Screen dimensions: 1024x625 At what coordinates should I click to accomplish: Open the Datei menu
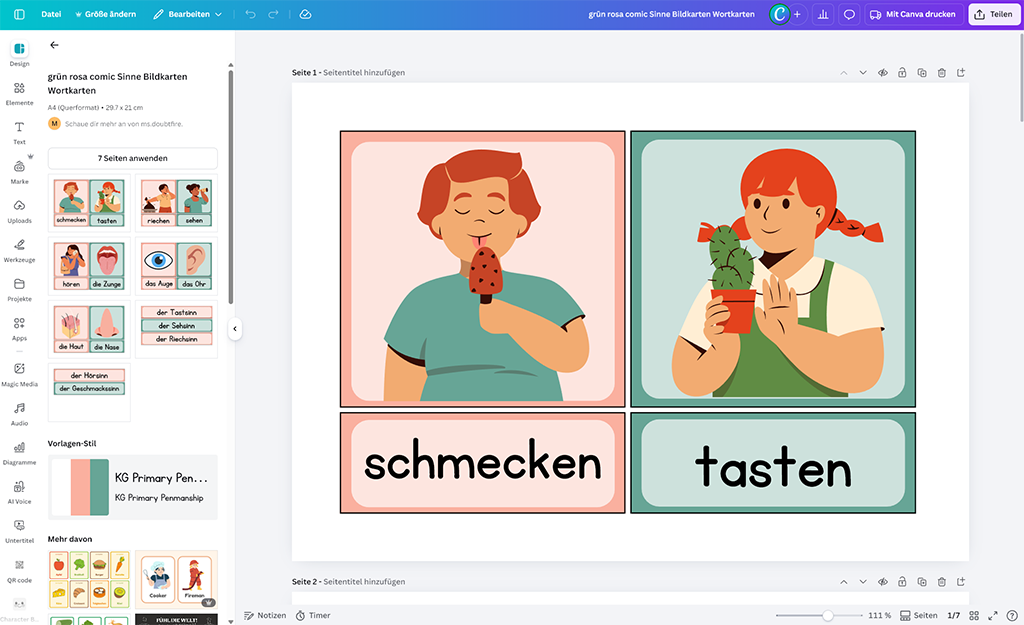click(x=51, y=14)
